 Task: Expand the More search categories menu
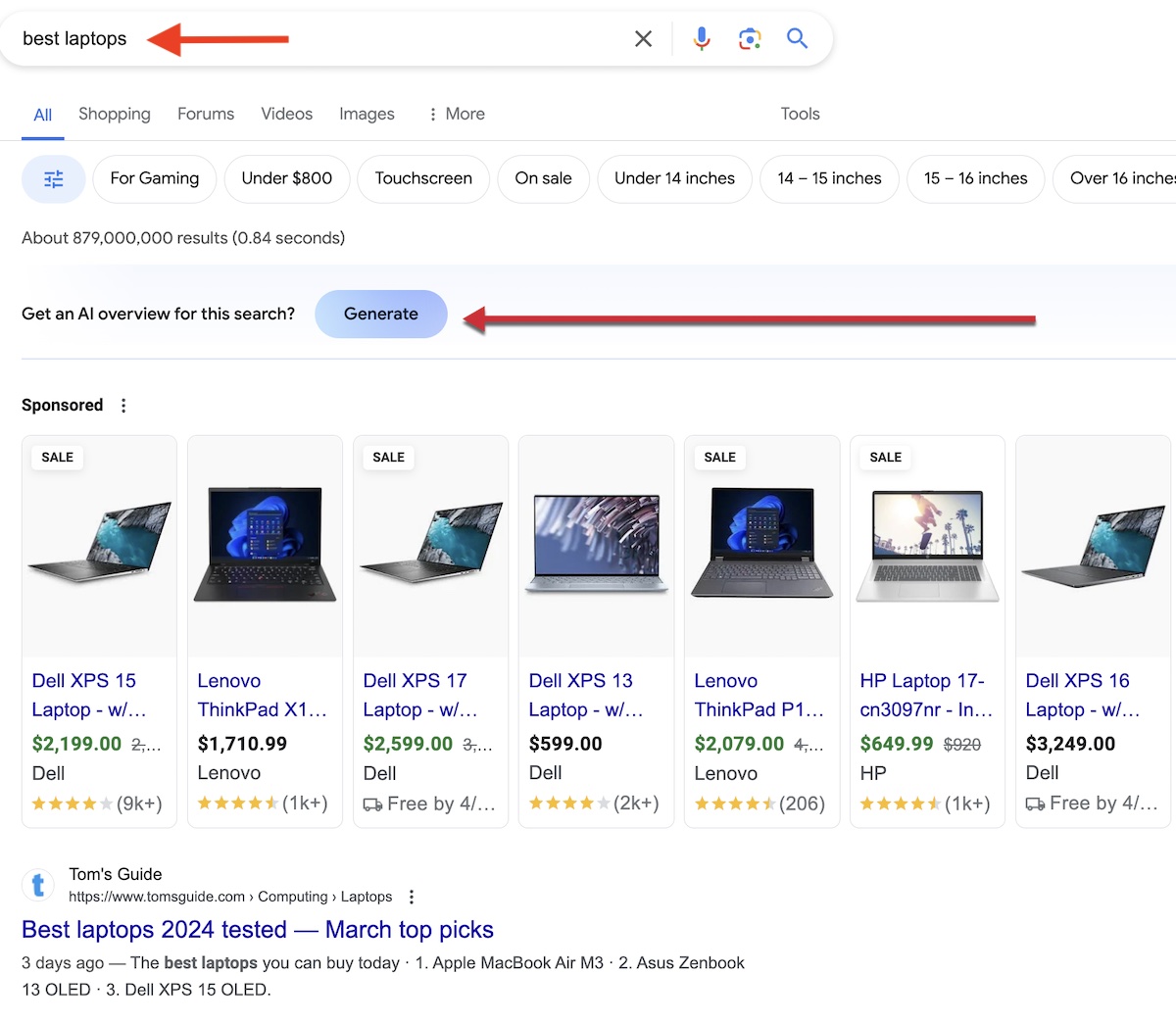[456, 115]
